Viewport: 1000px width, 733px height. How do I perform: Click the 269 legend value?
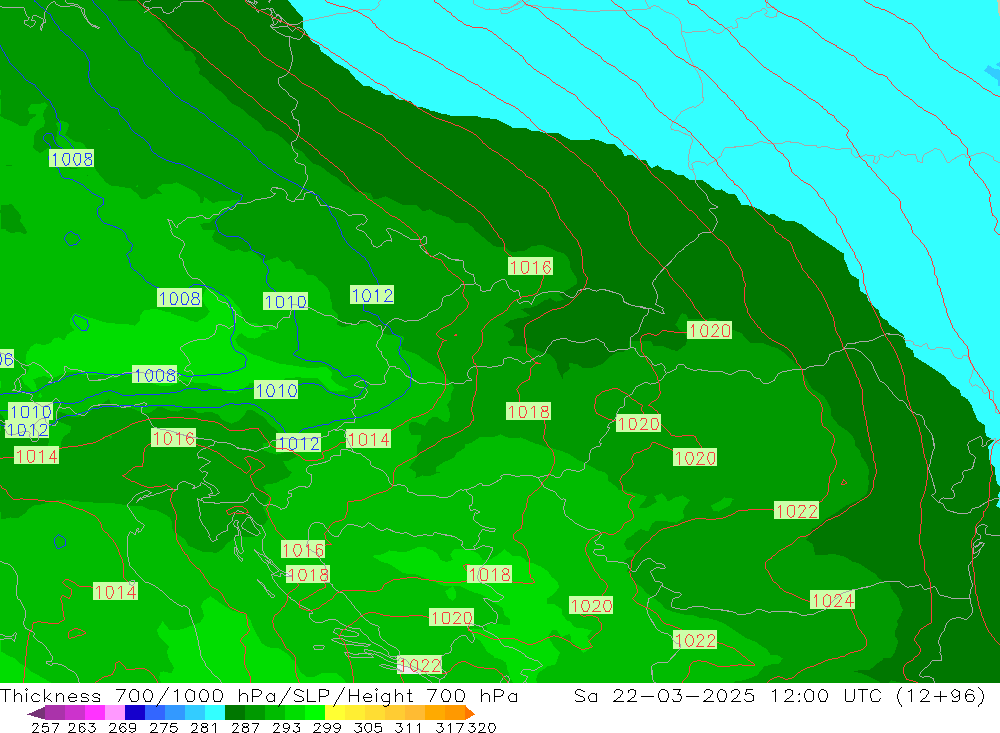click(122, 727)
